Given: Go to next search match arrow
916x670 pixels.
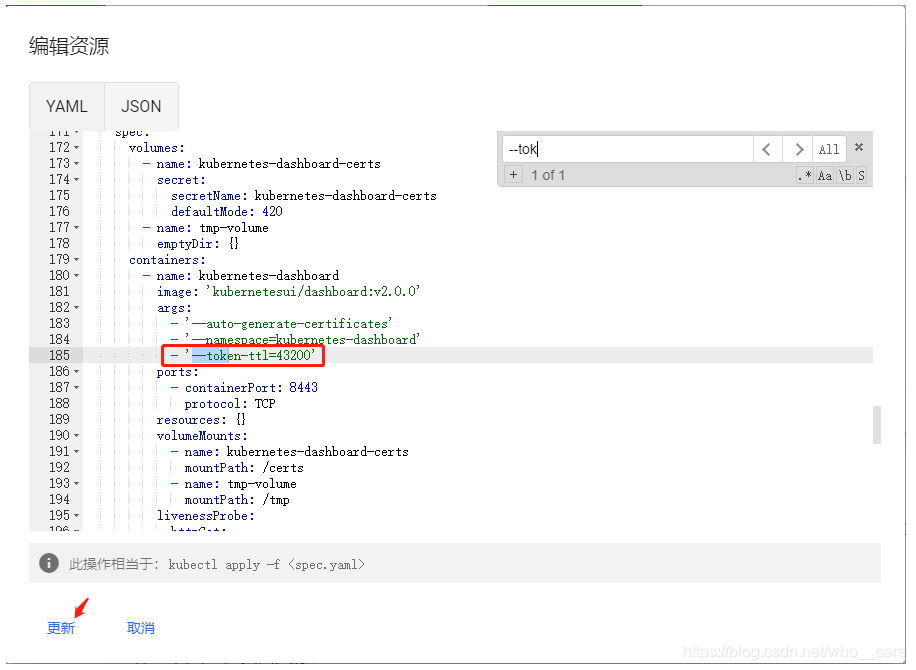Looking at the screenshot, I should (x=798, y=149).
